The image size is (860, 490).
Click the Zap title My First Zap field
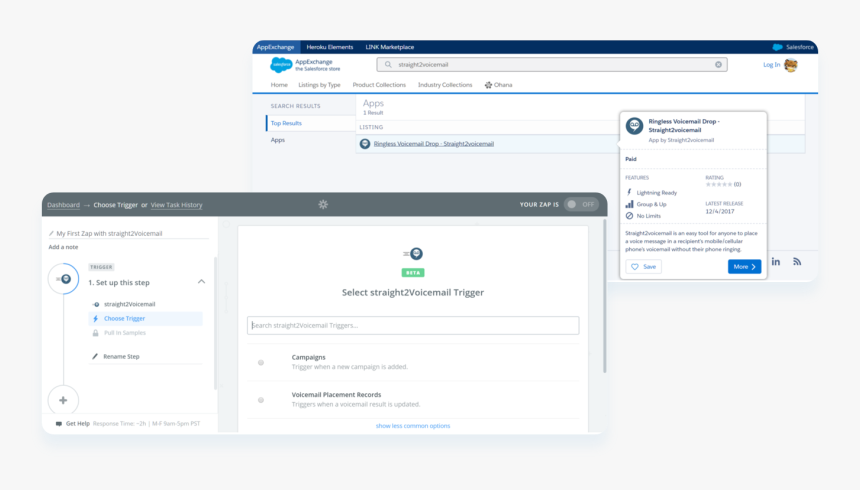click(129, 233)
